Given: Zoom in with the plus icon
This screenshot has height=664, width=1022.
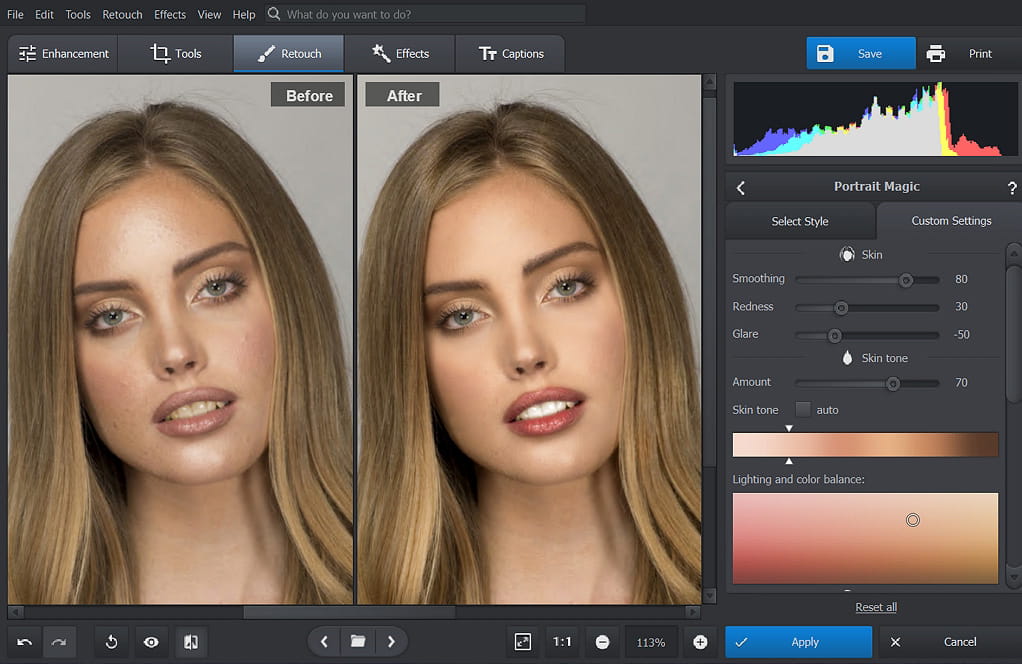Looking at the screenshot, I should pyautogui.click(x=700, y=642).
